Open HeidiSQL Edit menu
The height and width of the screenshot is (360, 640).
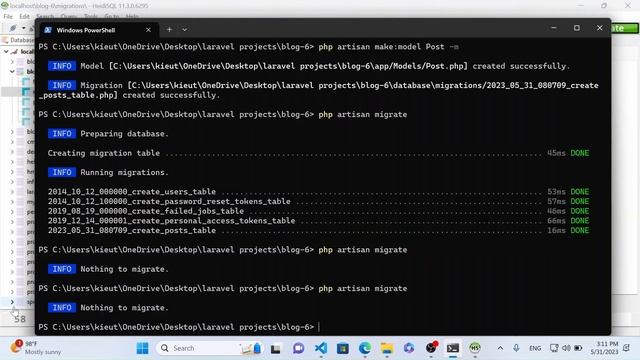[x=24, y=16]
